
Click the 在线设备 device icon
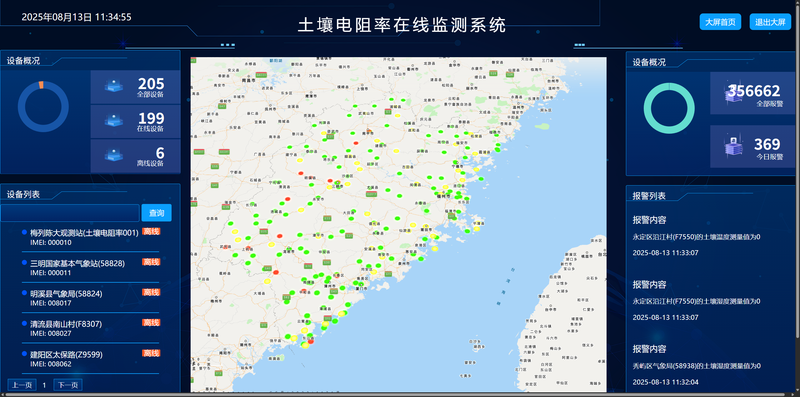tap(114, 120)
